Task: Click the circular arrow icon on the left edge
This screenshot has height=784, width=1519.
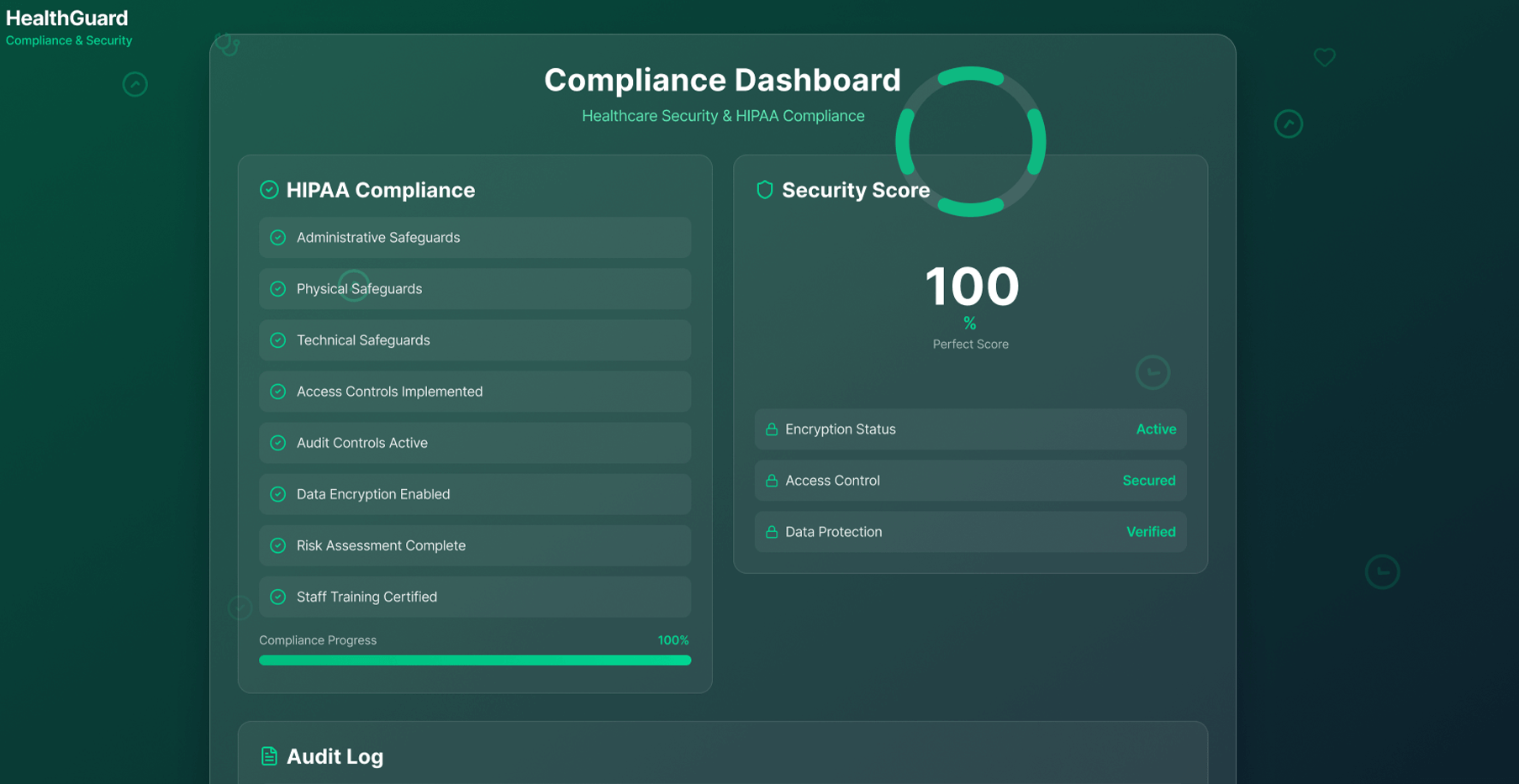Action: click(x=134, y=84)
